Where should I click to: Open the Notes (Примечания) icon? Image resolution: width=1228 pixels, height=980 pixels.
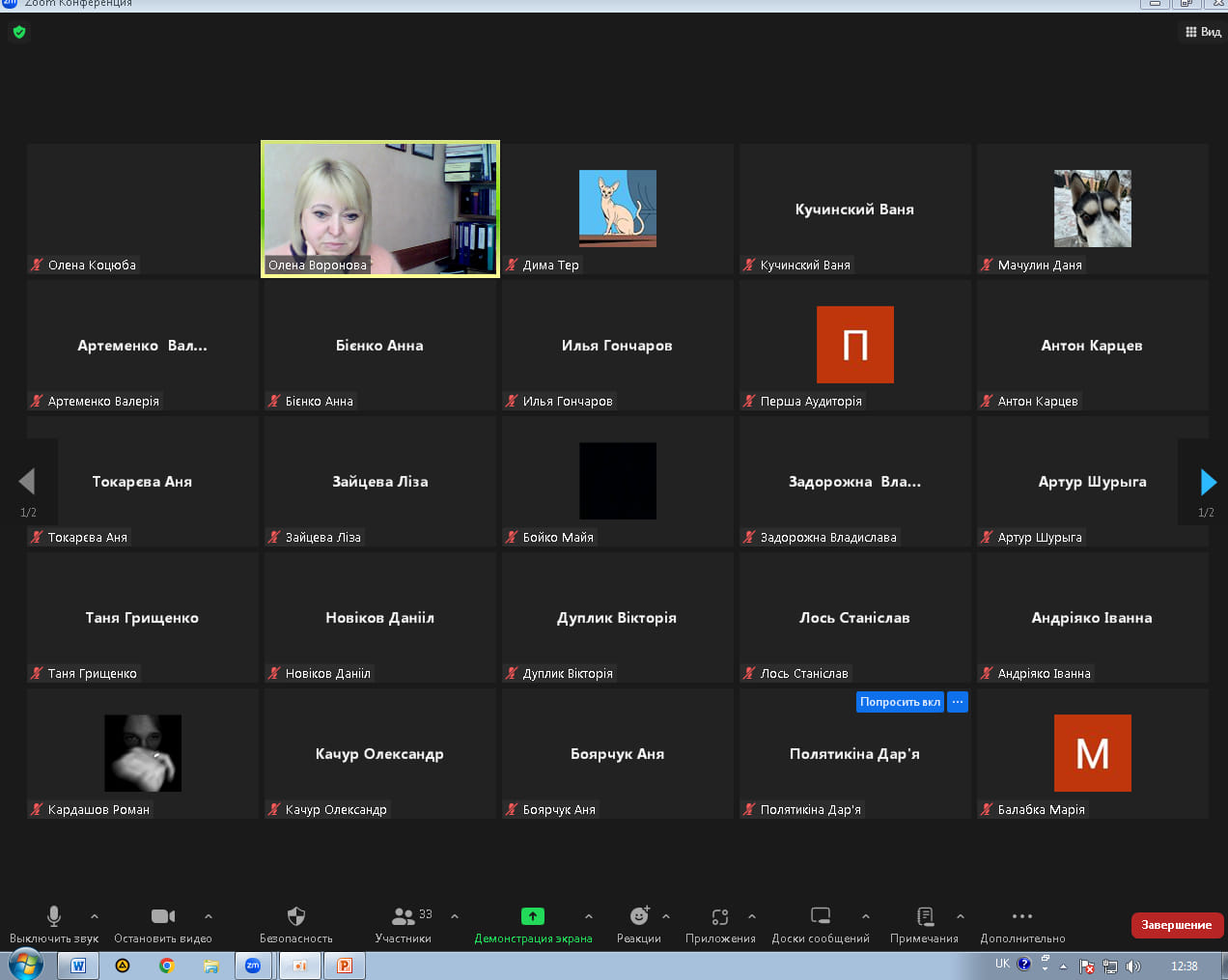pyautogui.click(x=925, y=916)
